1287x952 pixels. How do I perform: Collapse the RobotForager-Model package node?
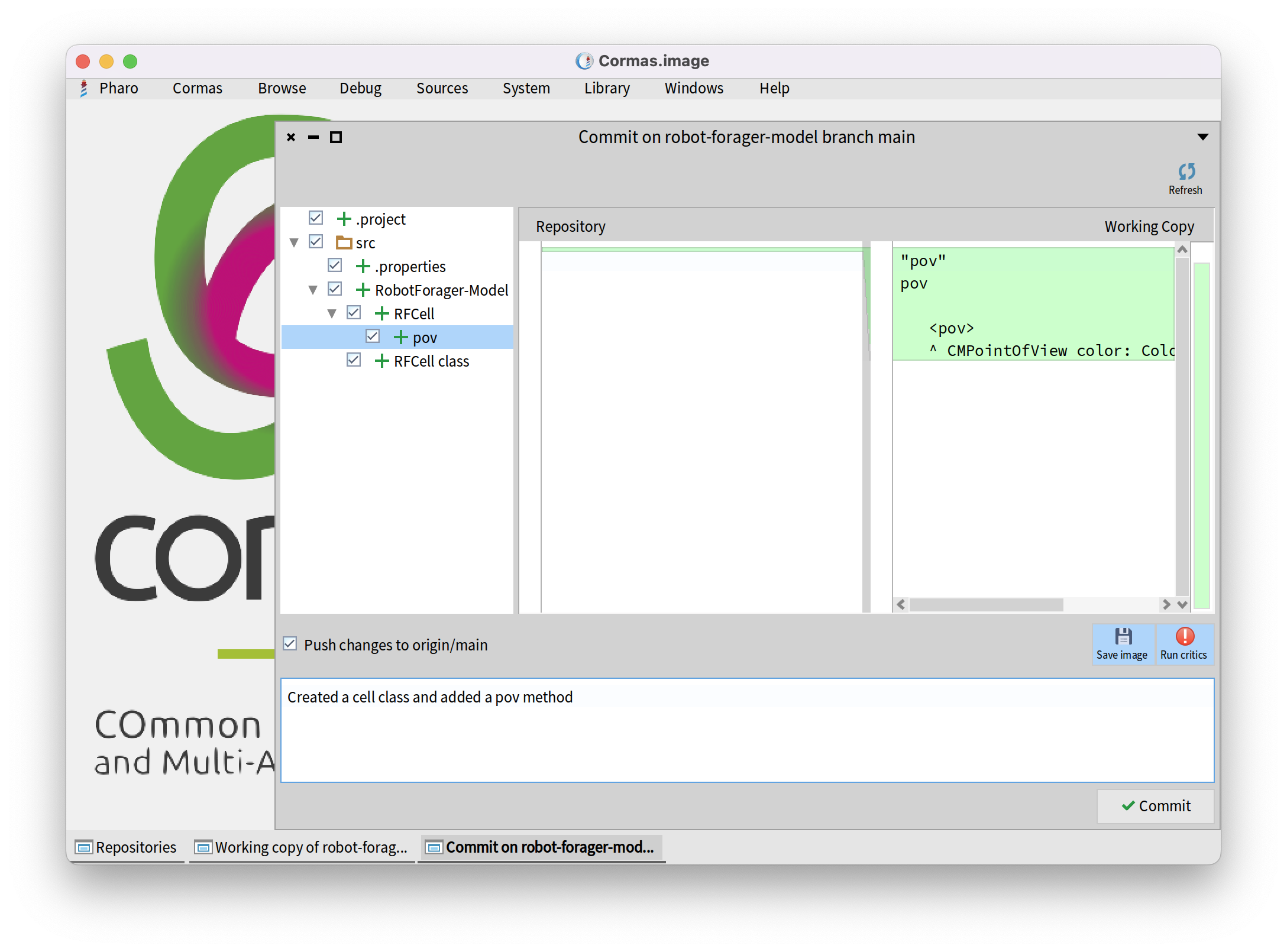313,290
